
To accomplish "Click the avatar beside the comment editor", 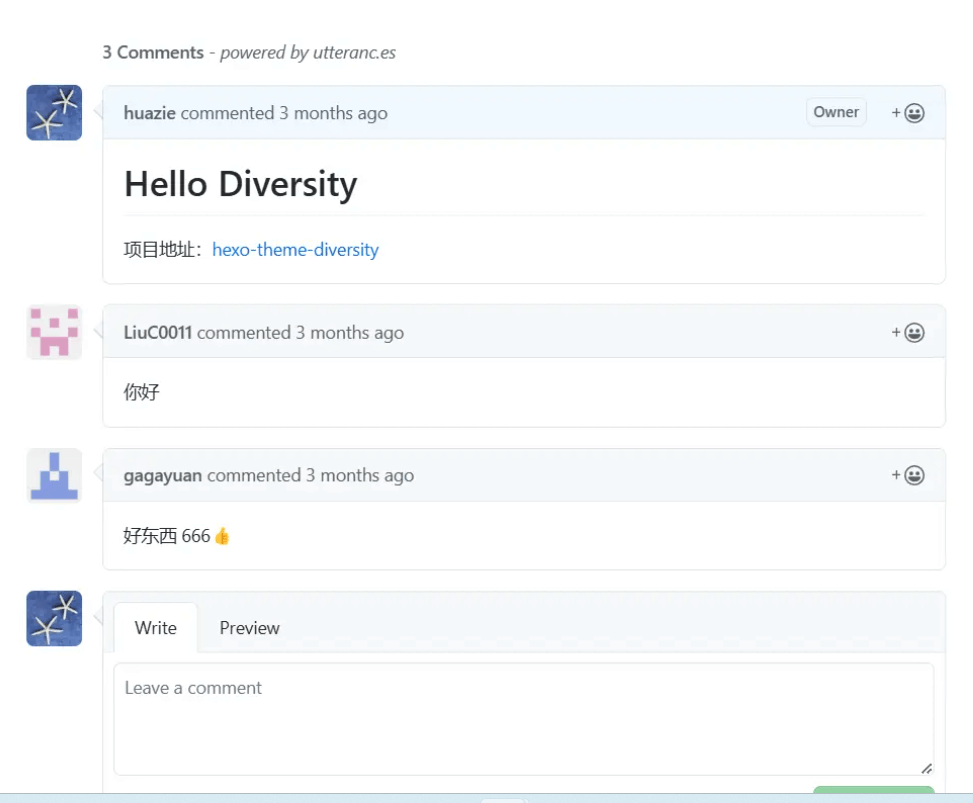I will pos(54,619).
